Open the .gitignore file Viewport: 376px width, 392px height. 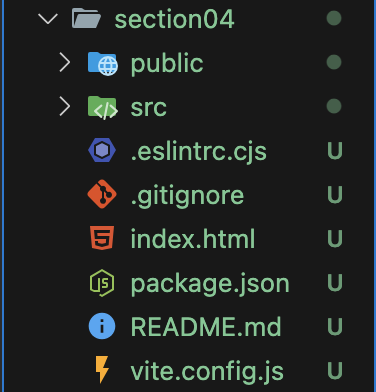[x=187, y=196]
